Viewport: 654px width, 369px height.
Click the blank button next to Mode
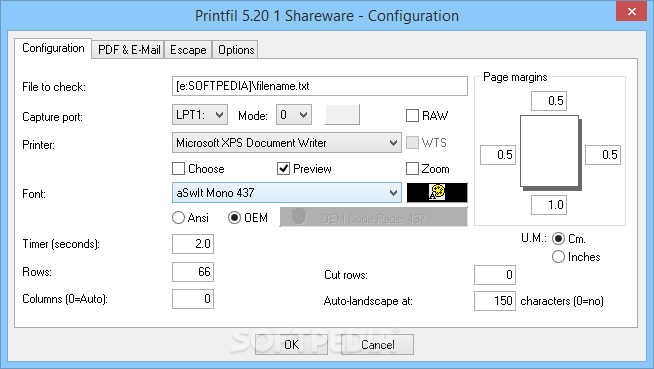(x=342, y=115)
